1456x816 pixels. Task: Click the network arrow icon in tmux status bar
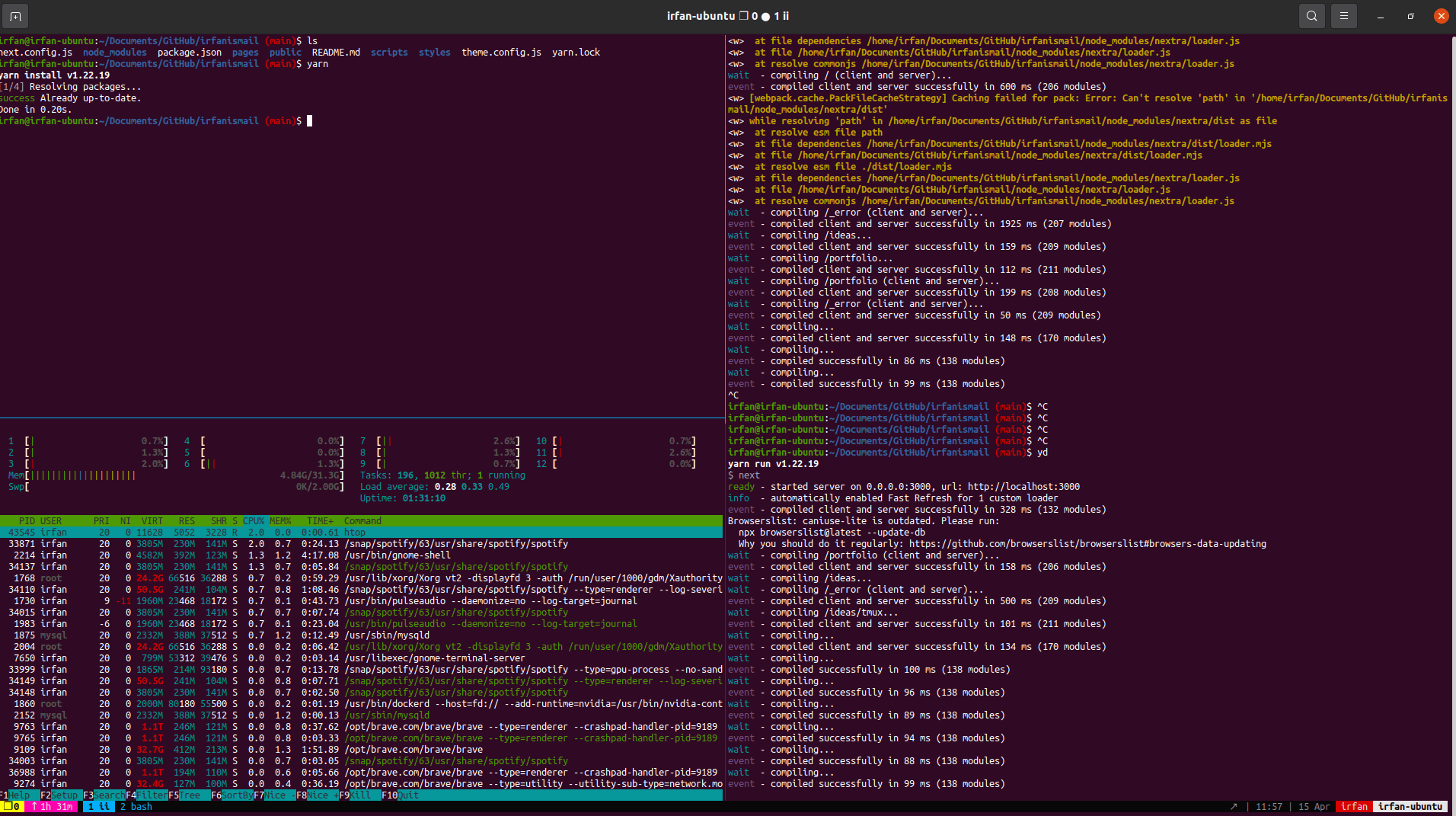click(1234, 806)
